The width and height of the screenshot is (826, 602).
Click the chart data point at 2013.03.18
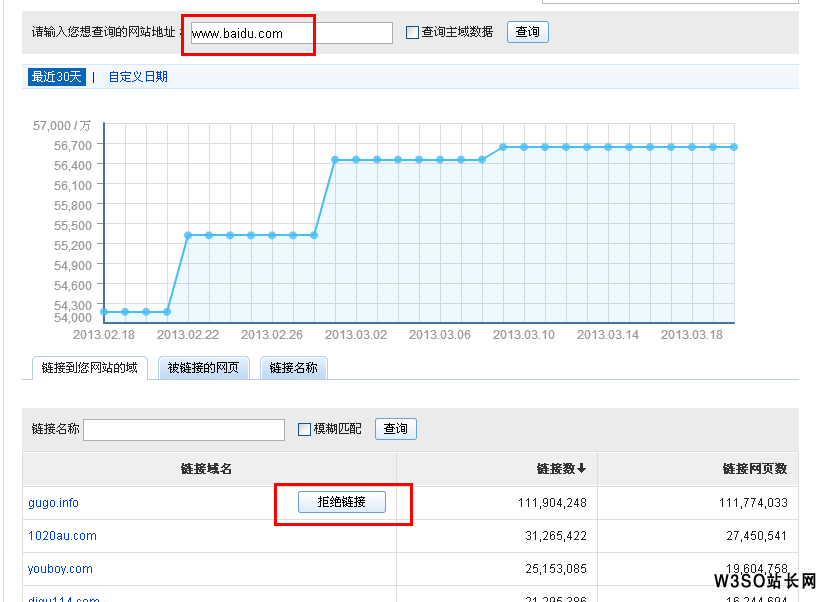[692, 147]
